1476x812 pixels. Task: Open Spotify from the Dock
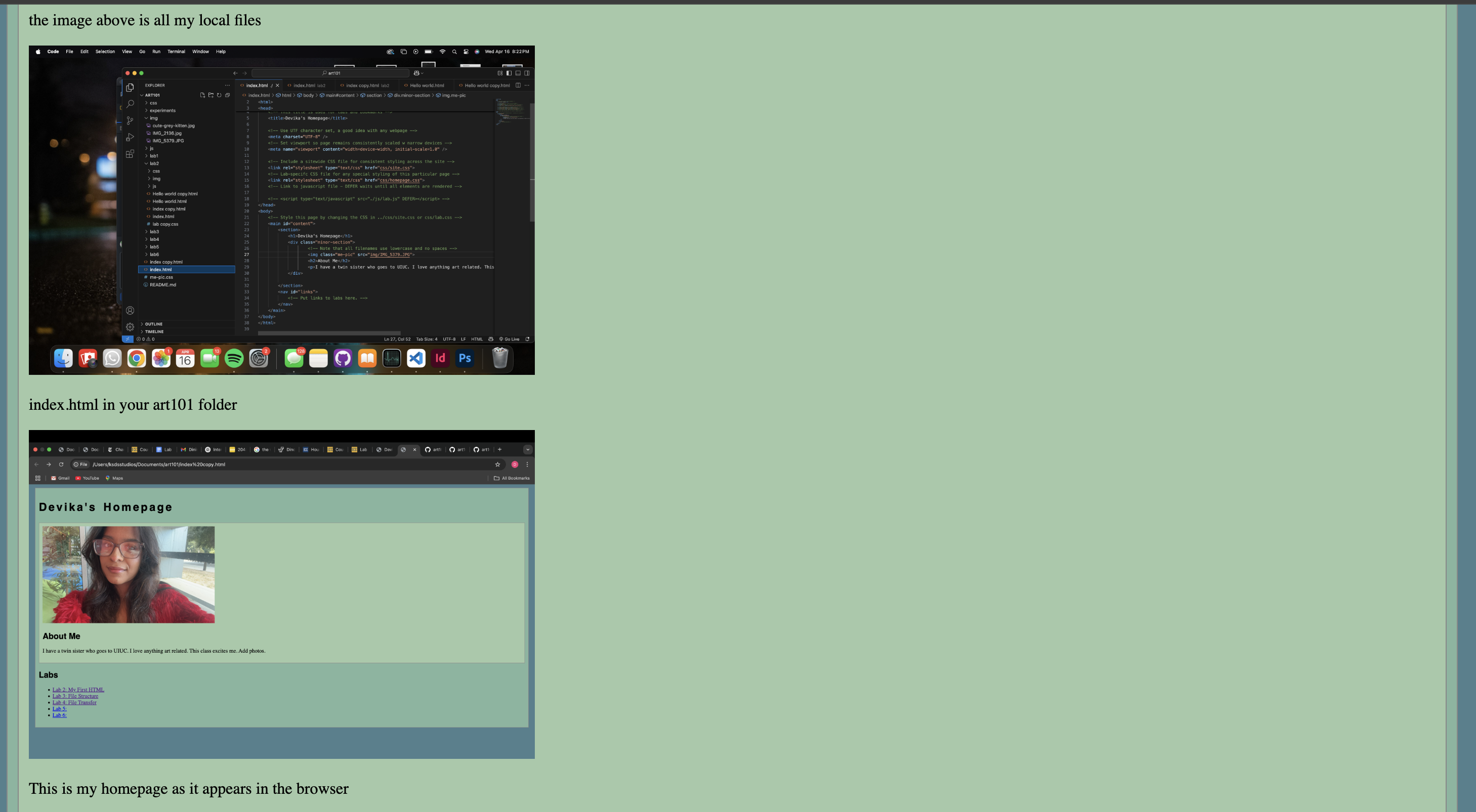pos(234,358)
